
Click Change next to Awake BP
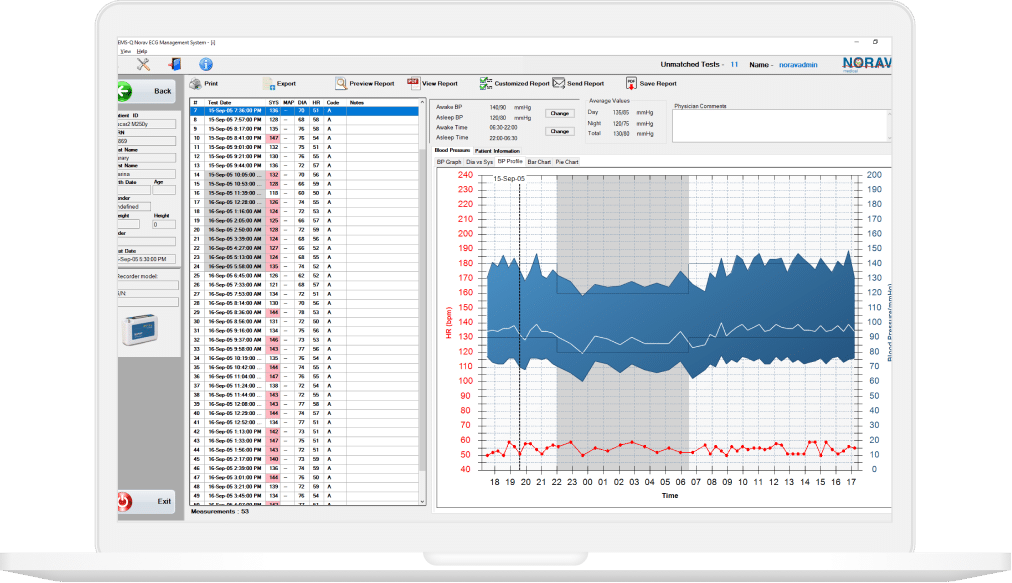(x=560, y=114)
